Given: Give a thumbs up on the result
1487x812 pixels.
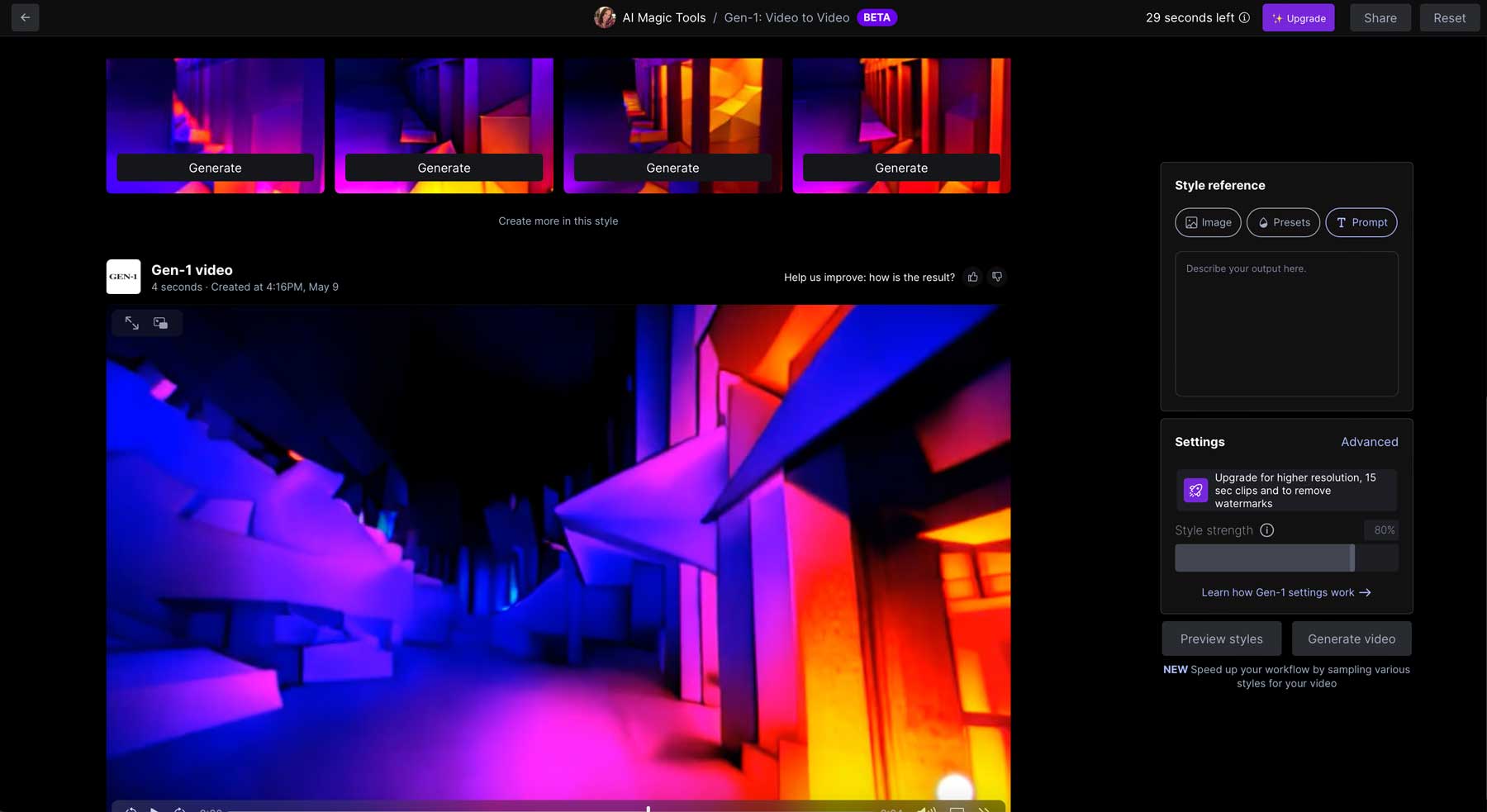Looking at the screenshot, I should tap(972, 277).
